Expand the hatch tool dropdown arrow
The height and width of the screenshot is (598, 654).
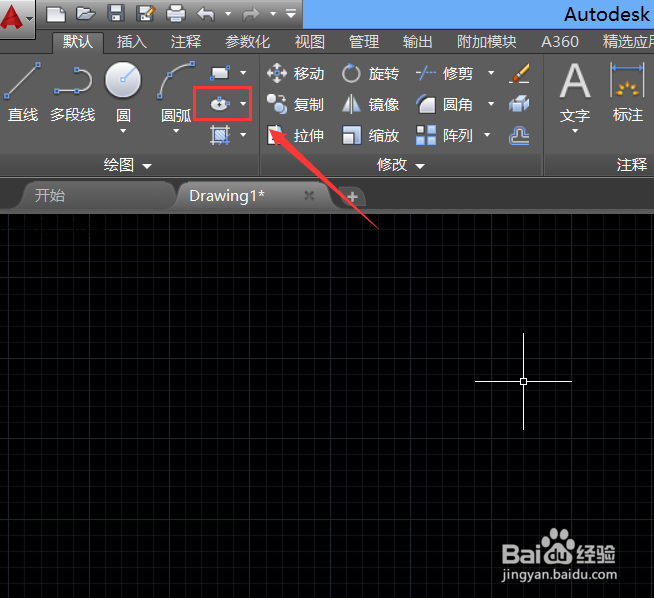pyautogui.click(x=243, y=135)
